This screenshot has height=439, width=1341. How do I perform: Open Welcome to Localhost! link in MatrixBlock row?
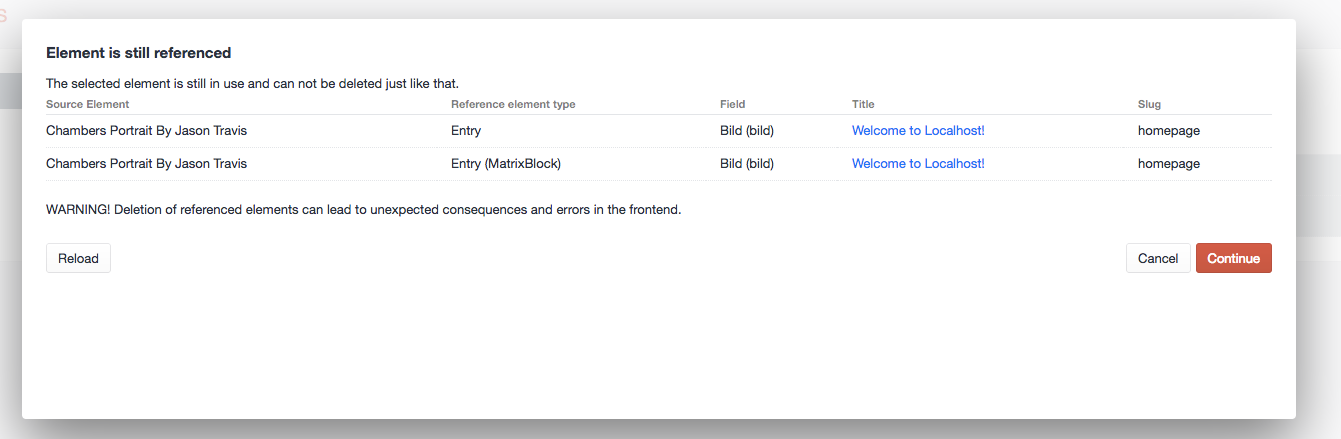pos(917,163)
